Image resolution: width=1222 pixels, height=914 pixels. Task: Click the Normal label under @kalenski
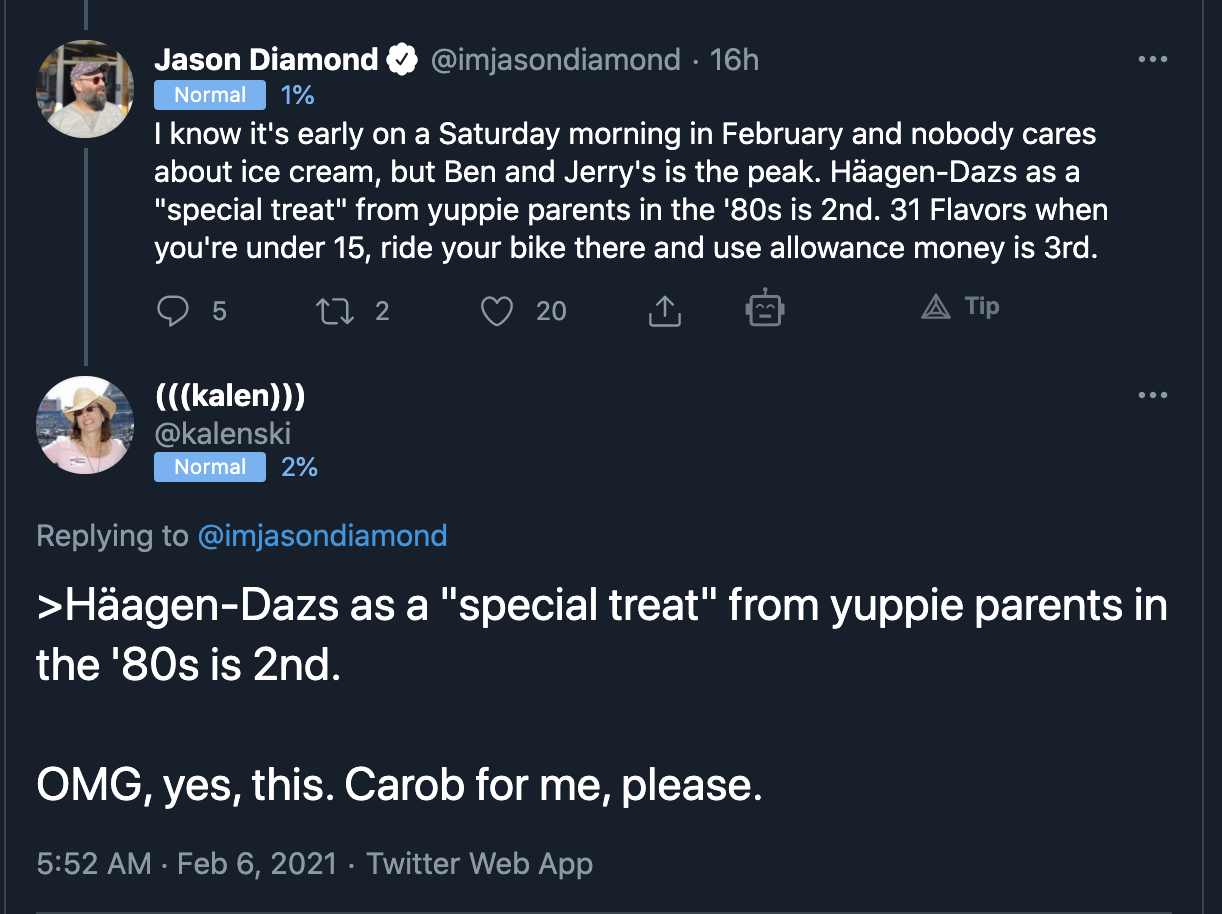pyautogui.click(x=210, y=467)
